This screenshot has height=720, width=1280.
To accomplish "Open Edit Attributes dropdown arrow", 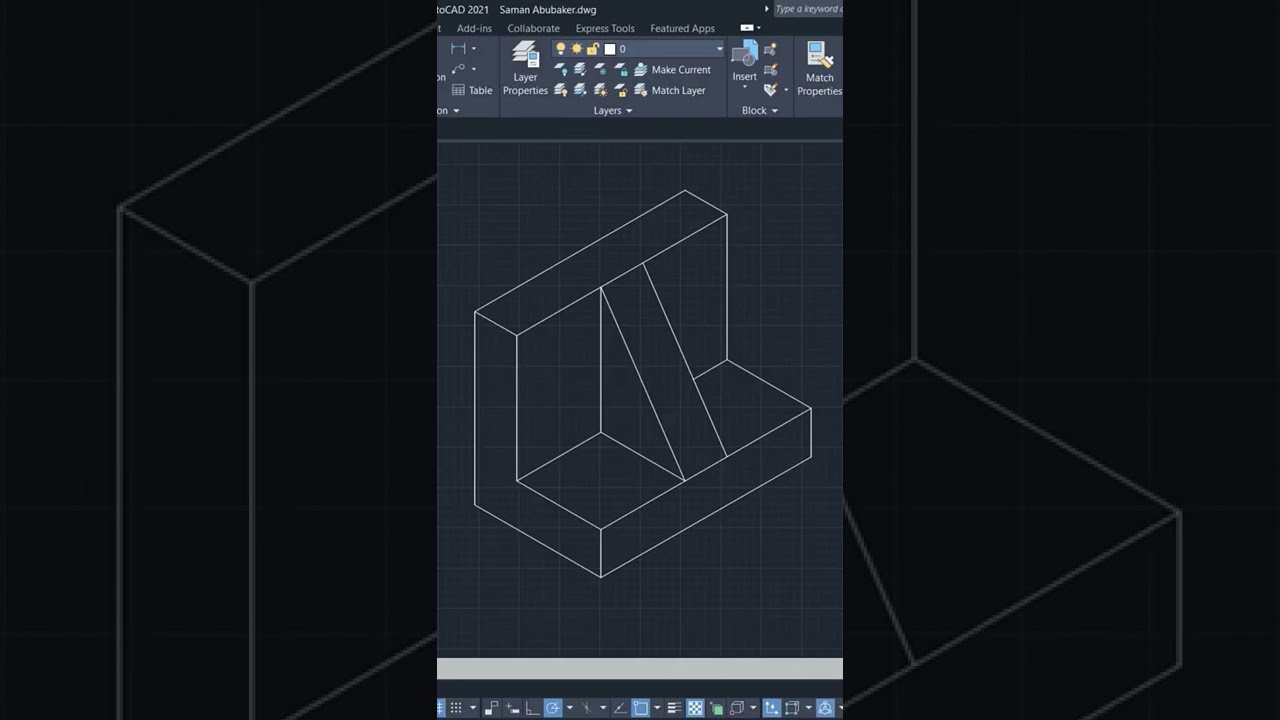I will pyautogui.click(x=786, y=90).
